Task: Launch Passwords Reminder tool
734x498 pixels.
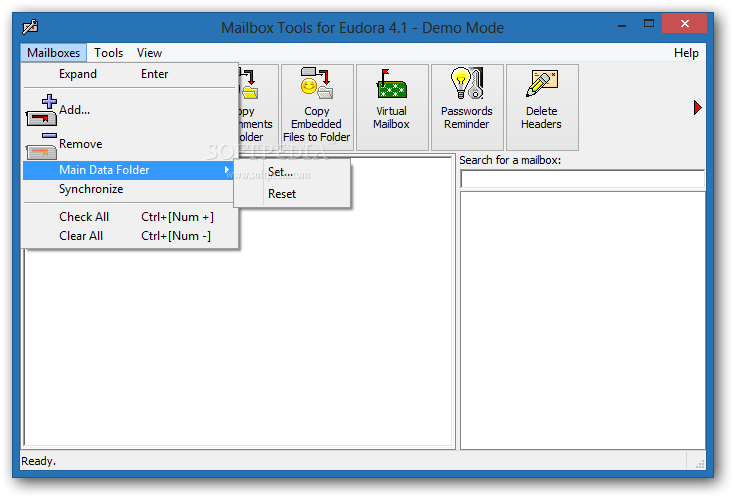Action: [467, 107]
